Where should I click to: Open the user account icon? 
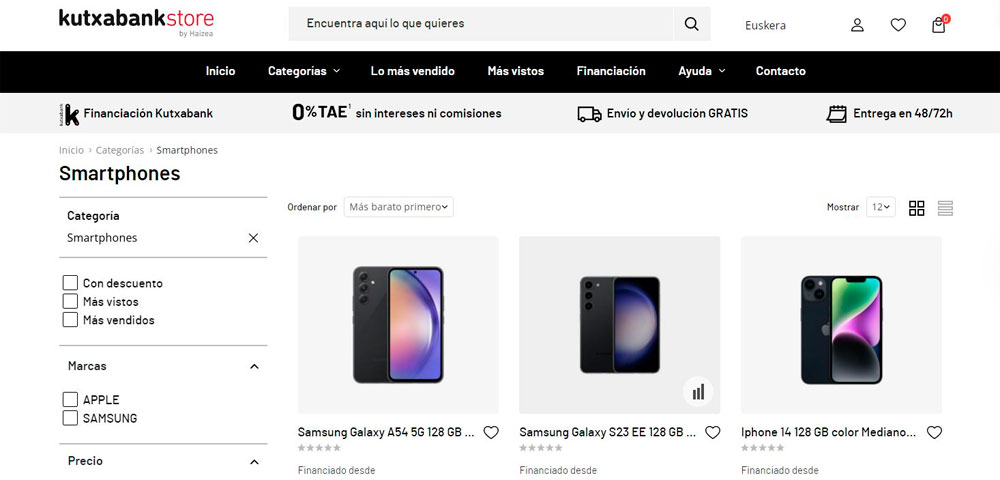click(x=857, y=25)
